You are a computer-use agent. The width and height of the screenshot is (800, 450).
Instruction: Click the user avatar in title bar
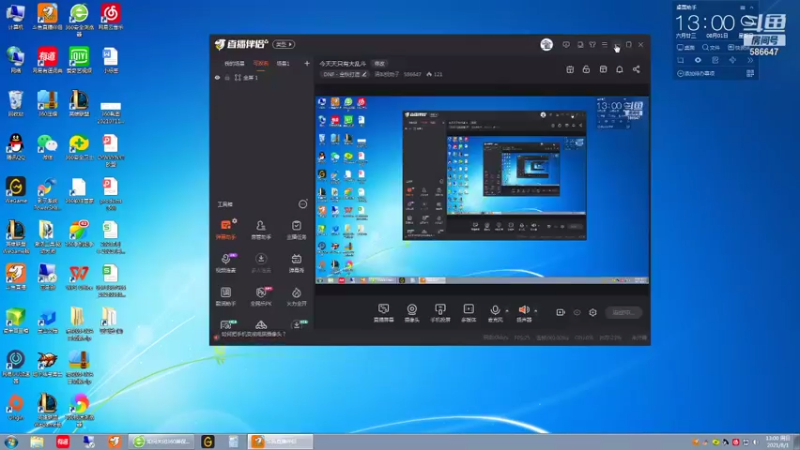(546, 45)
